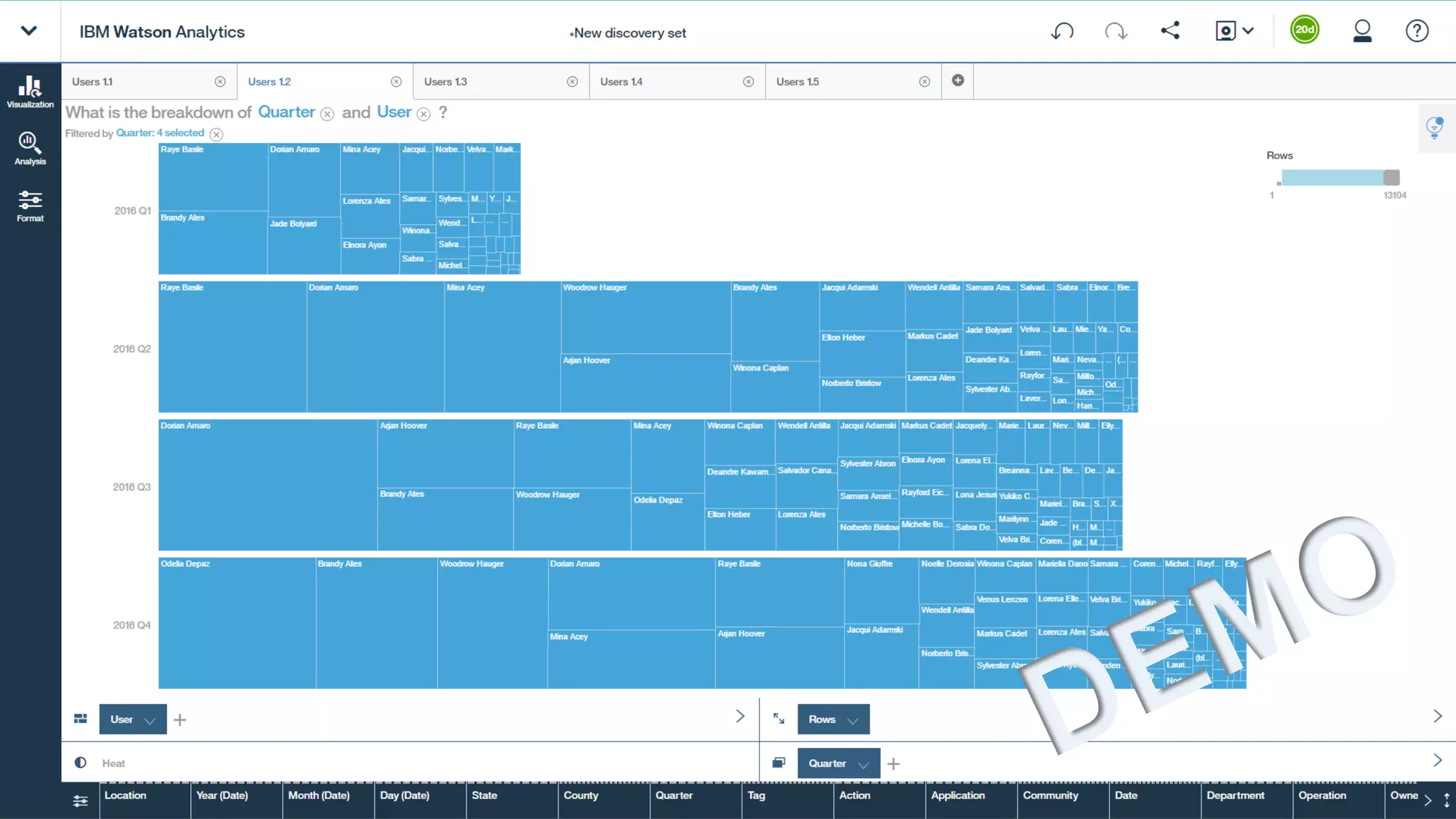Remove User from the question
The height and width of the screenshot is (819, 1456).
pyautogui.click(x=424, y=114)
